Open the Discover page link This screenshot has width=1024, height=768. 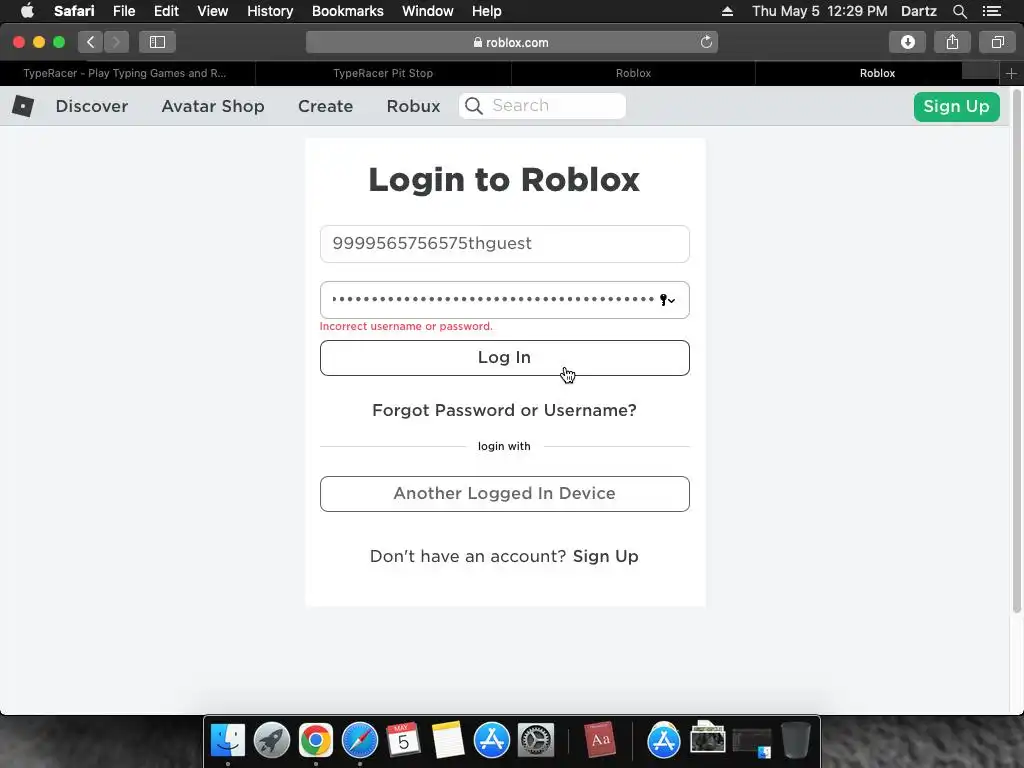91,106
